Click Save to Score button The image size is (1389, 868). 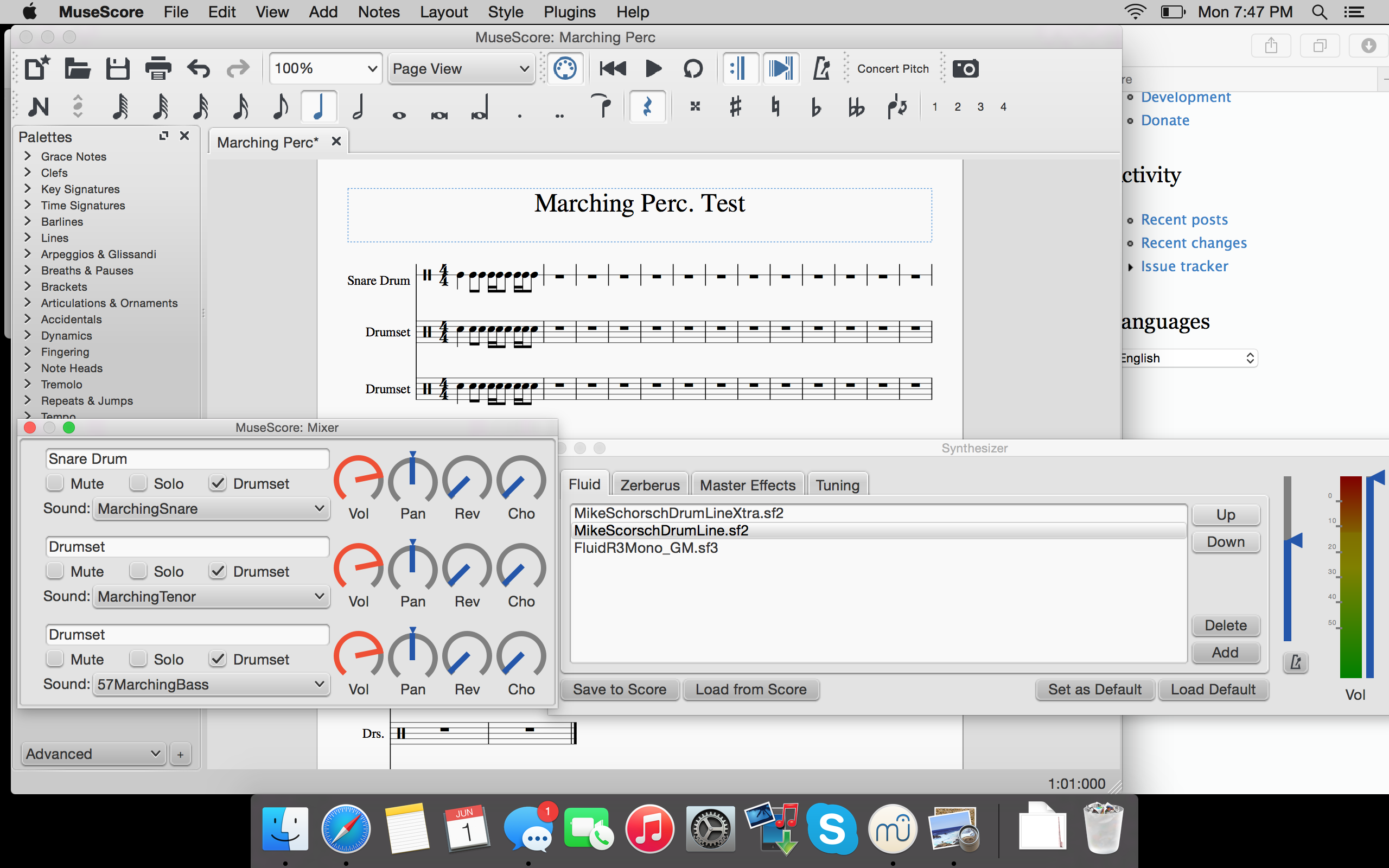pos(619,690)
